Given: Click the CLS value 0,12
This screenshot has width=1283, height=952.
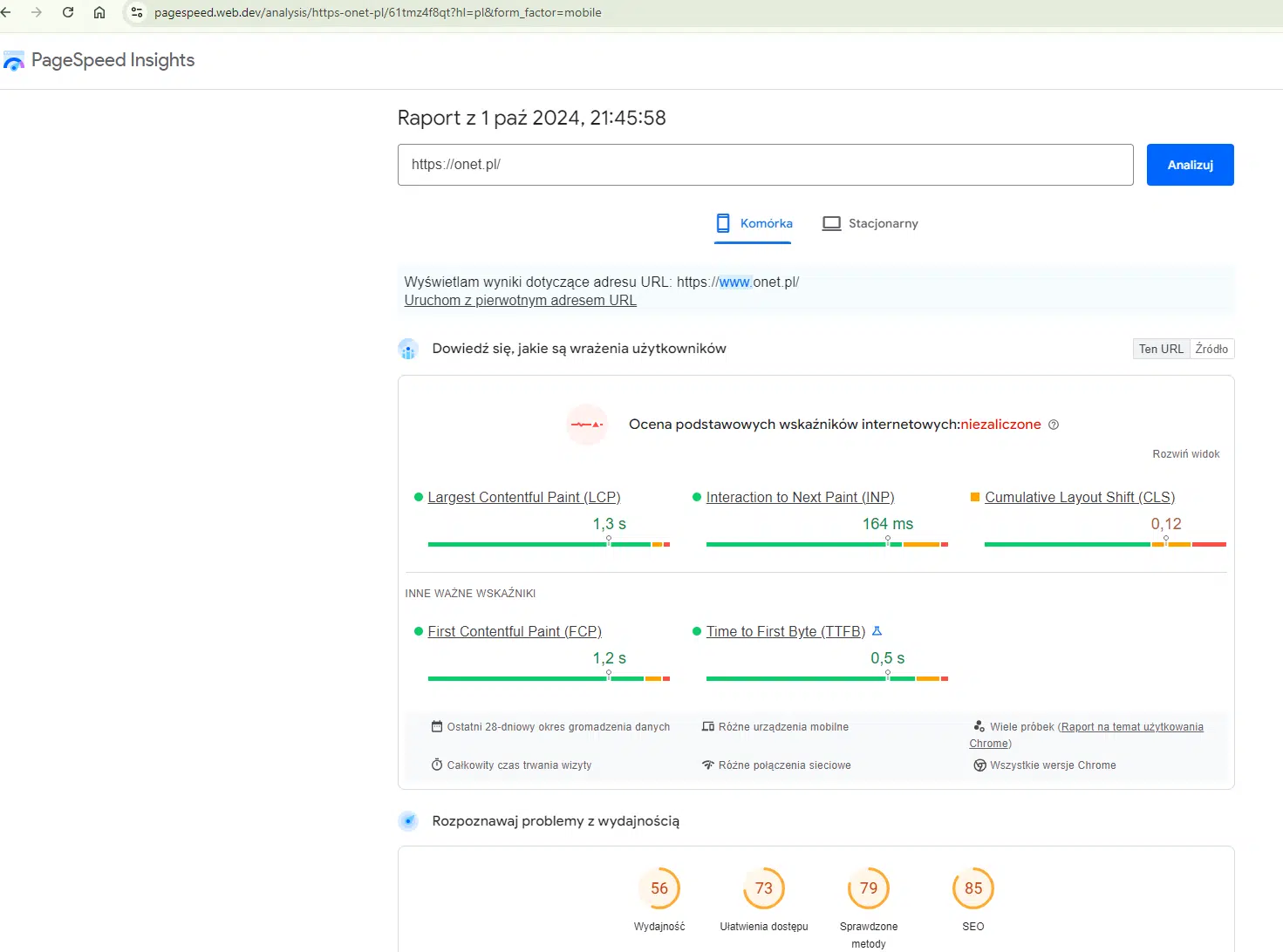Looking at the screenshot, I should pyautogui.click(x=1166, y=524).
